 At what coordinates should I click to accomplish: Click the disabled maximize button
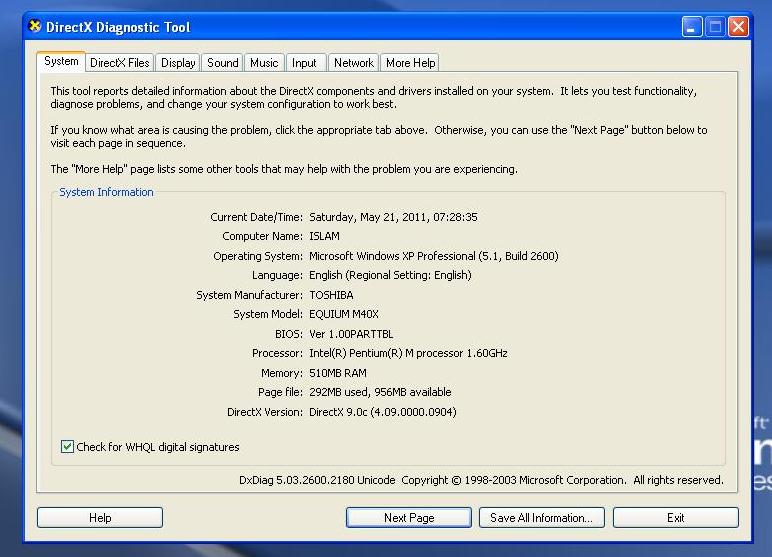coord(715,27)
